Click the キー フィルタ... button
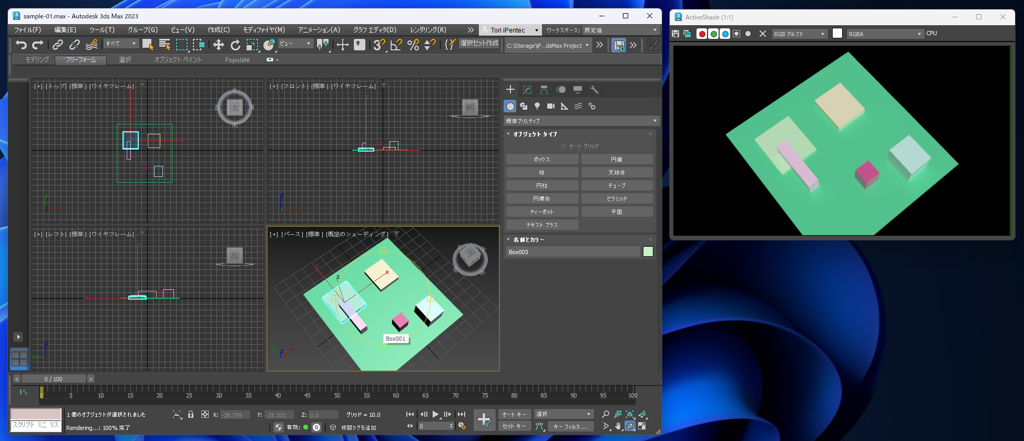Screen dimensions: 1024x441 tap(571, 426)
